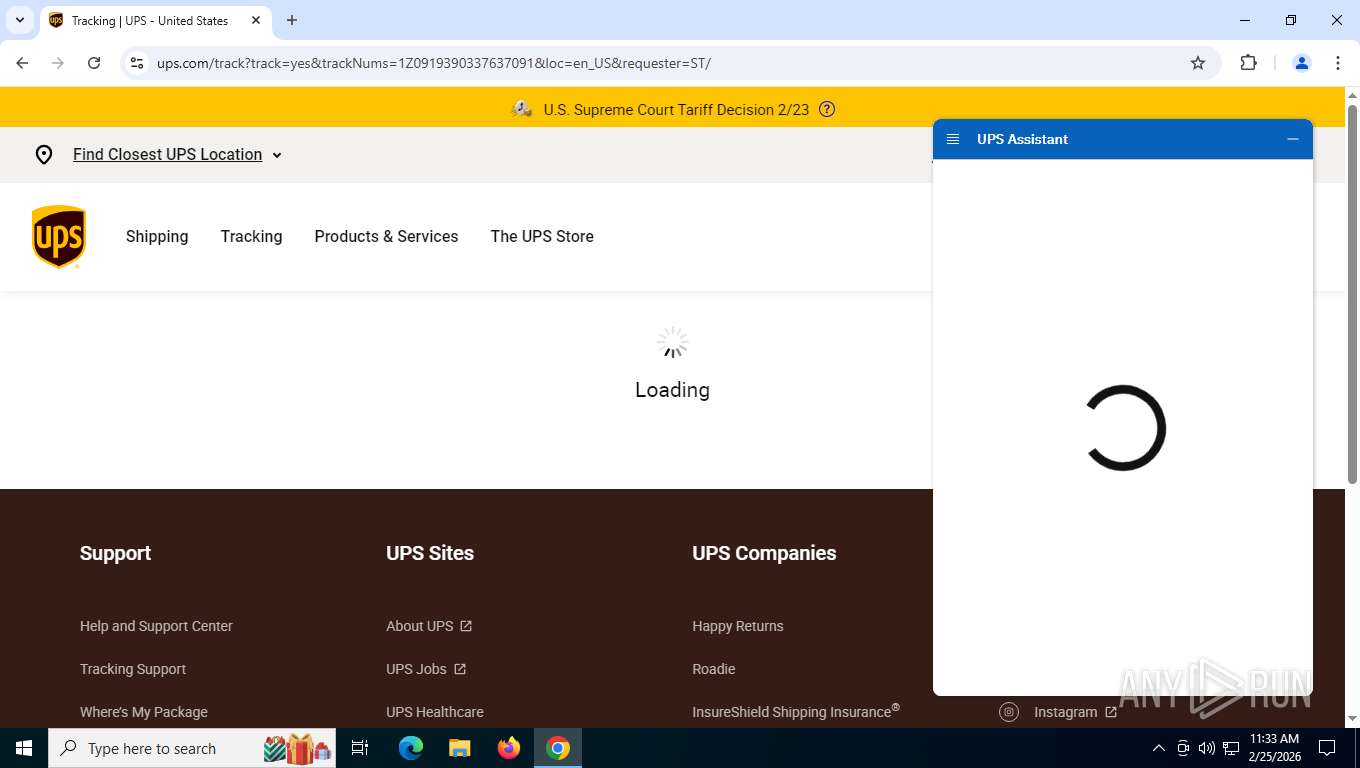Open File Explorer from taskbar
This screenshot has height=768, width=1360.
pyautogui.click(x=460, y=748)
